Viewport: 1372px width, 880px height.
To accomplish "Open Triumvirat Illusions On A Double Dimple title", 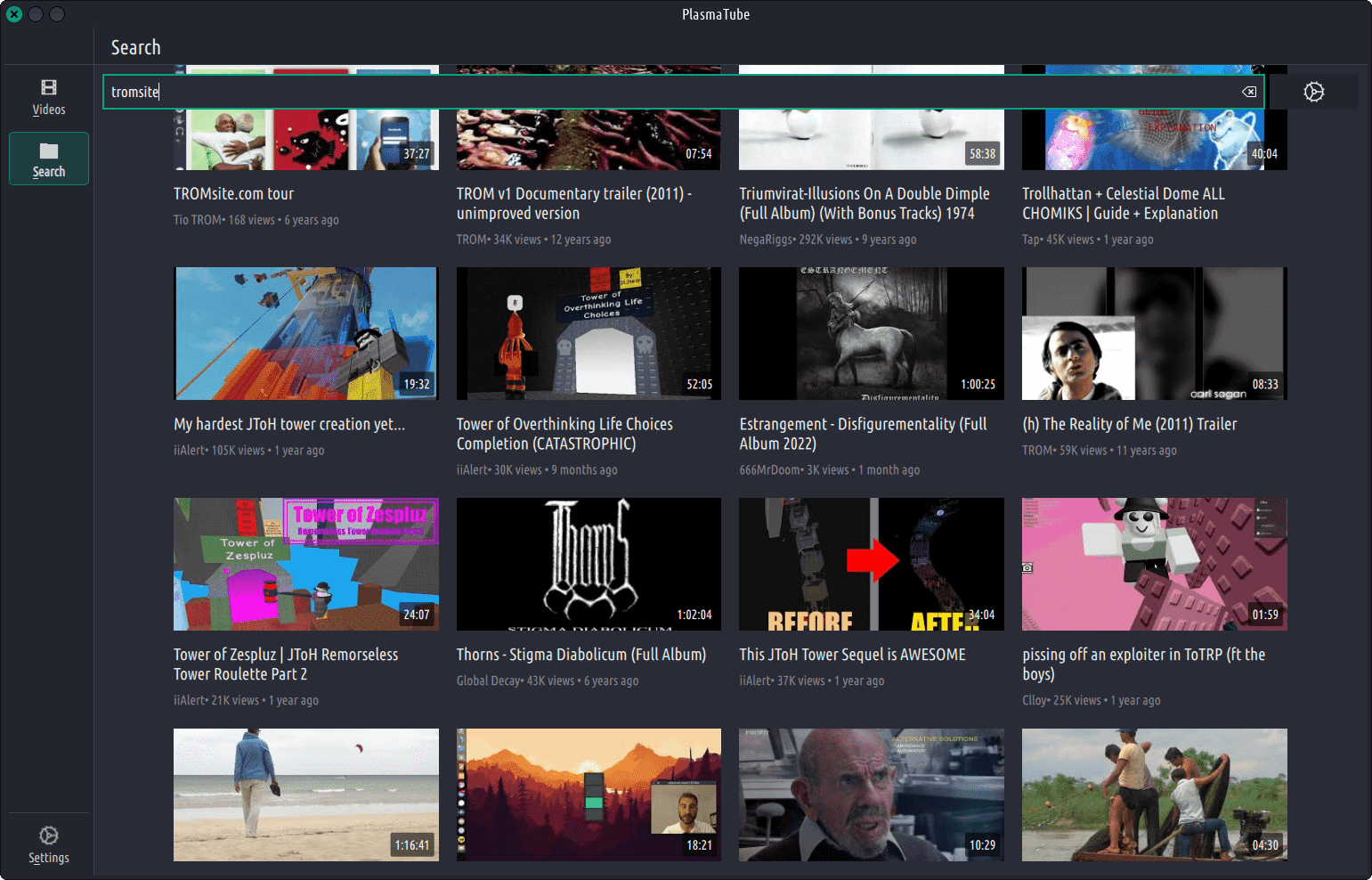I will (864, 203).
